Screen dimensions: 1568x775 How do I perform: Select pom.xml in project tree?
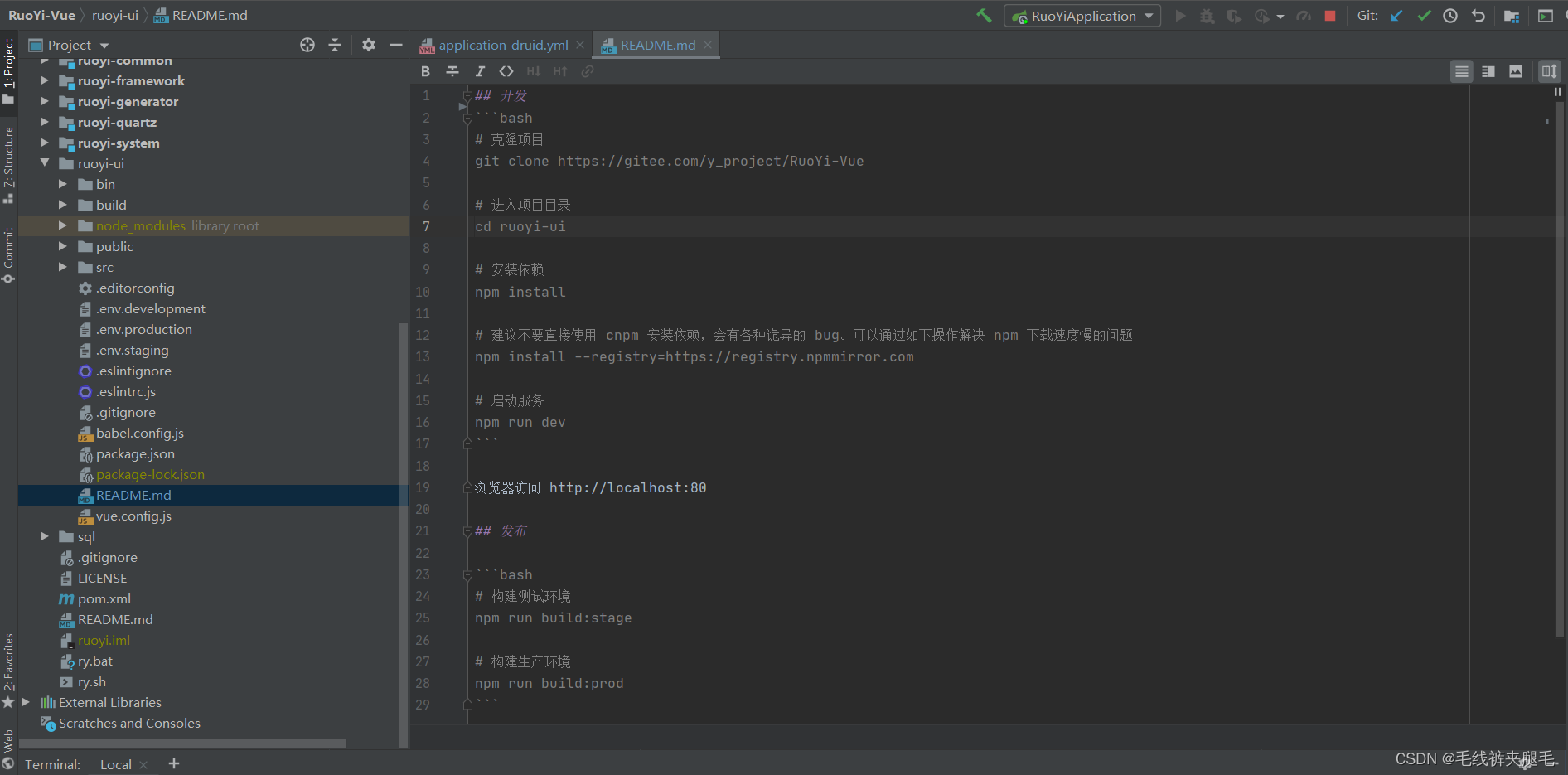tap(104, 598)
